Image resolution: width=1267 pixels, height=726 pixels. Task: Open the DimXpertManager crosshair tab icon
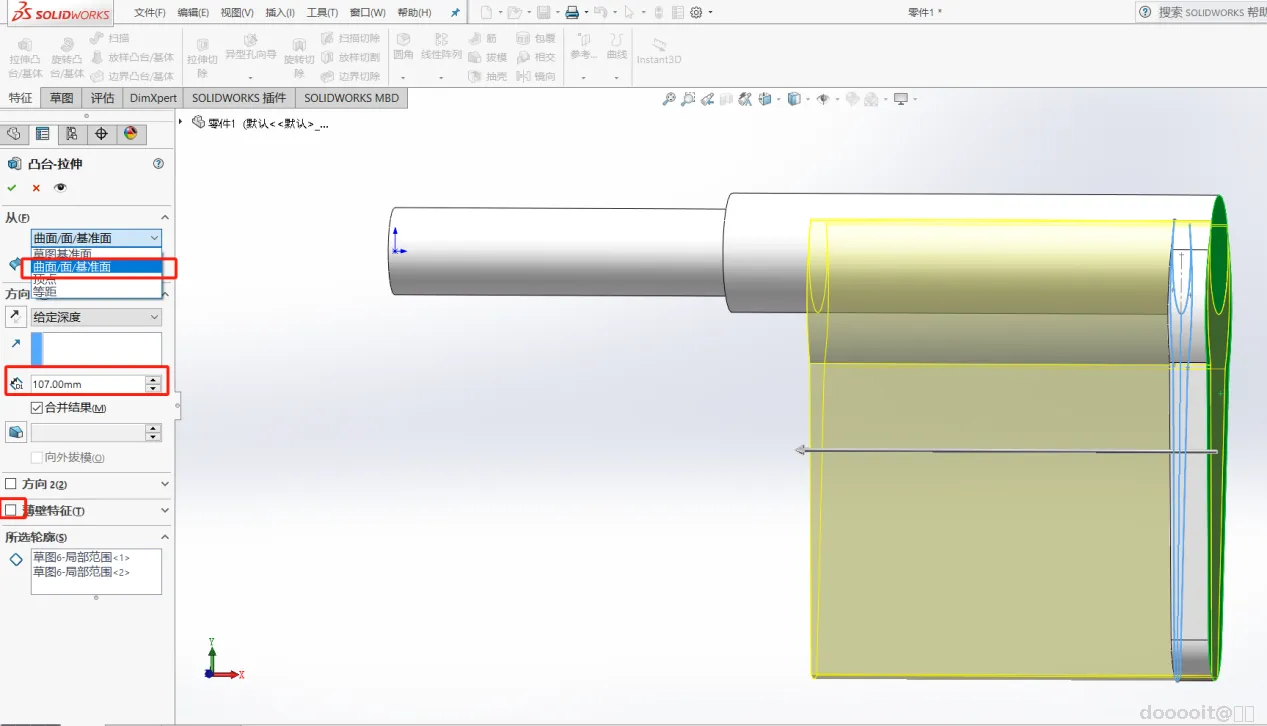click(100, 134)
